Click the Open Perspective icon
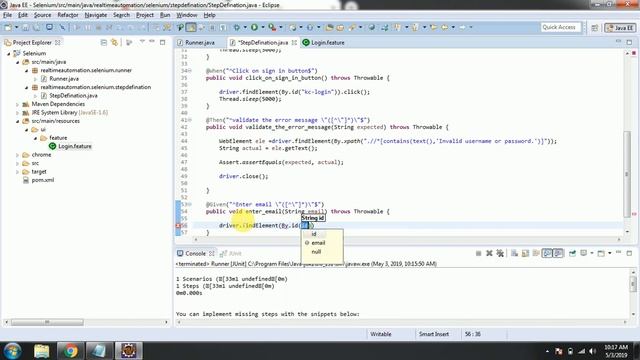The width and height of the screenshot is (640, 360). (x=594, y=27)
